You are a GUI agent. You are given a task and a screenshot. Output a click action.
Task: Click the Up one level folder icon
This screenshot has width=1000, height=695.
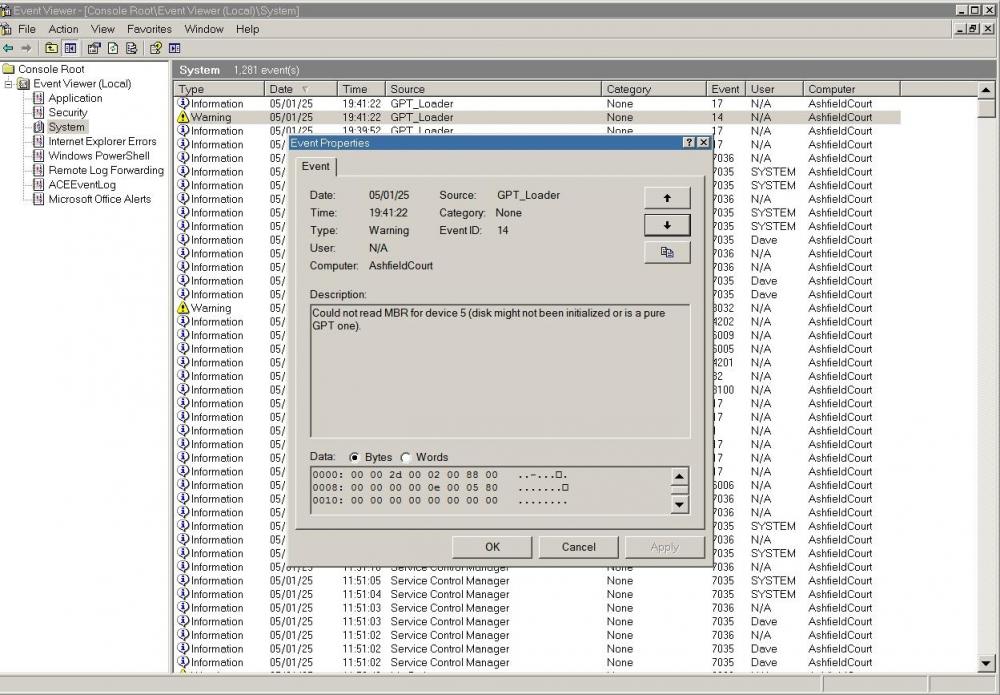tap(52, 48)
